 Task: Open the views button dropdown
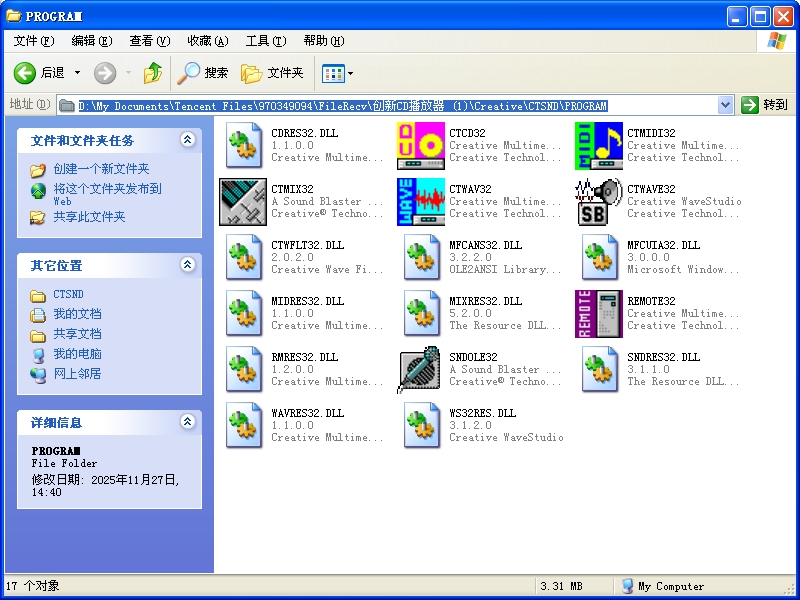[350, 73]
